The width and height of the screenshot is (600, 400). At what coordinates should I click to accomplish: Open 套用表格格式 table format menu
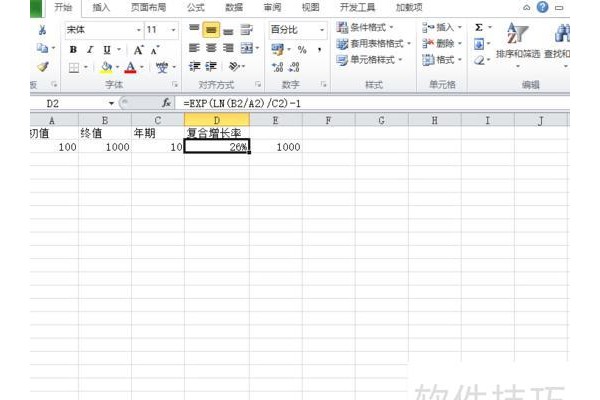click(x=373, y=44)
